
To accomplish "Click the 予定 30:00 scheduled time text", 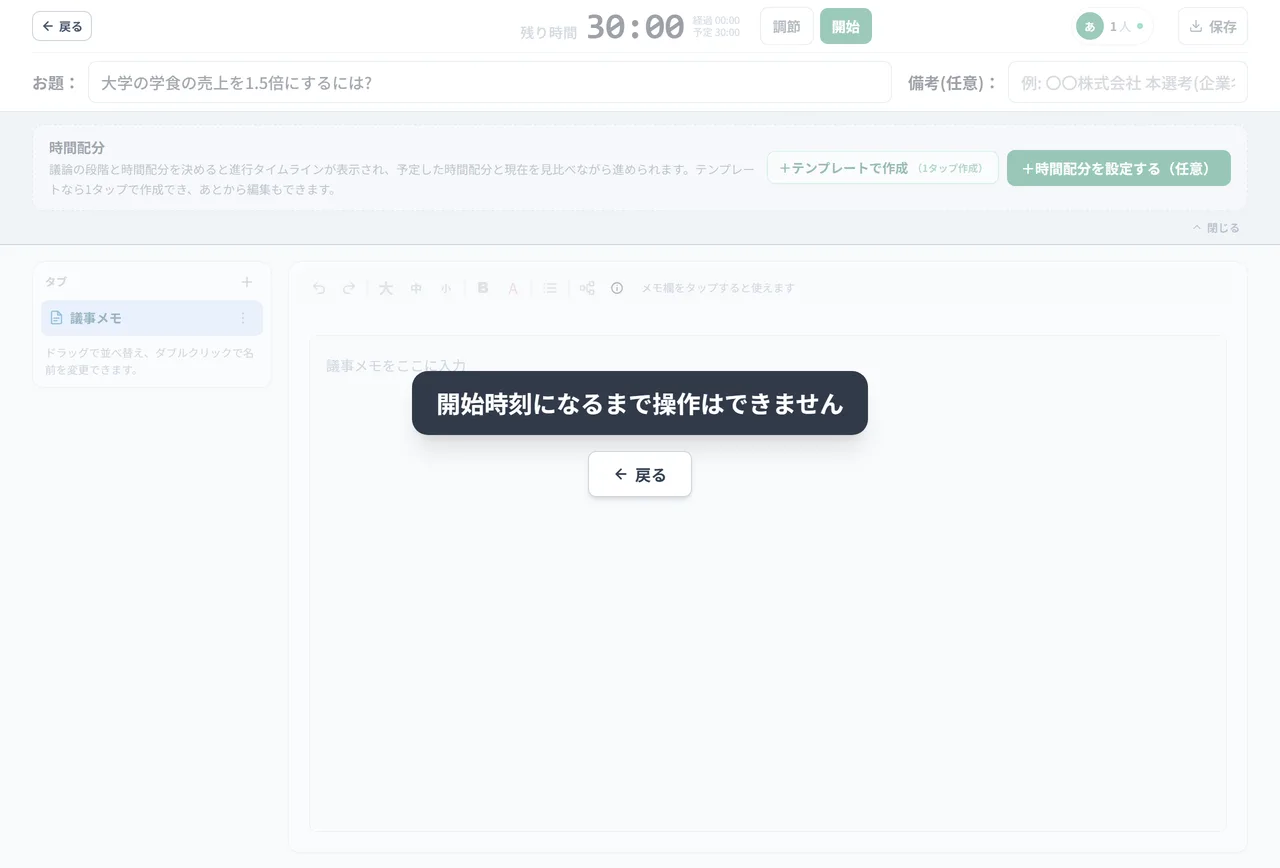I will point(716,33).
